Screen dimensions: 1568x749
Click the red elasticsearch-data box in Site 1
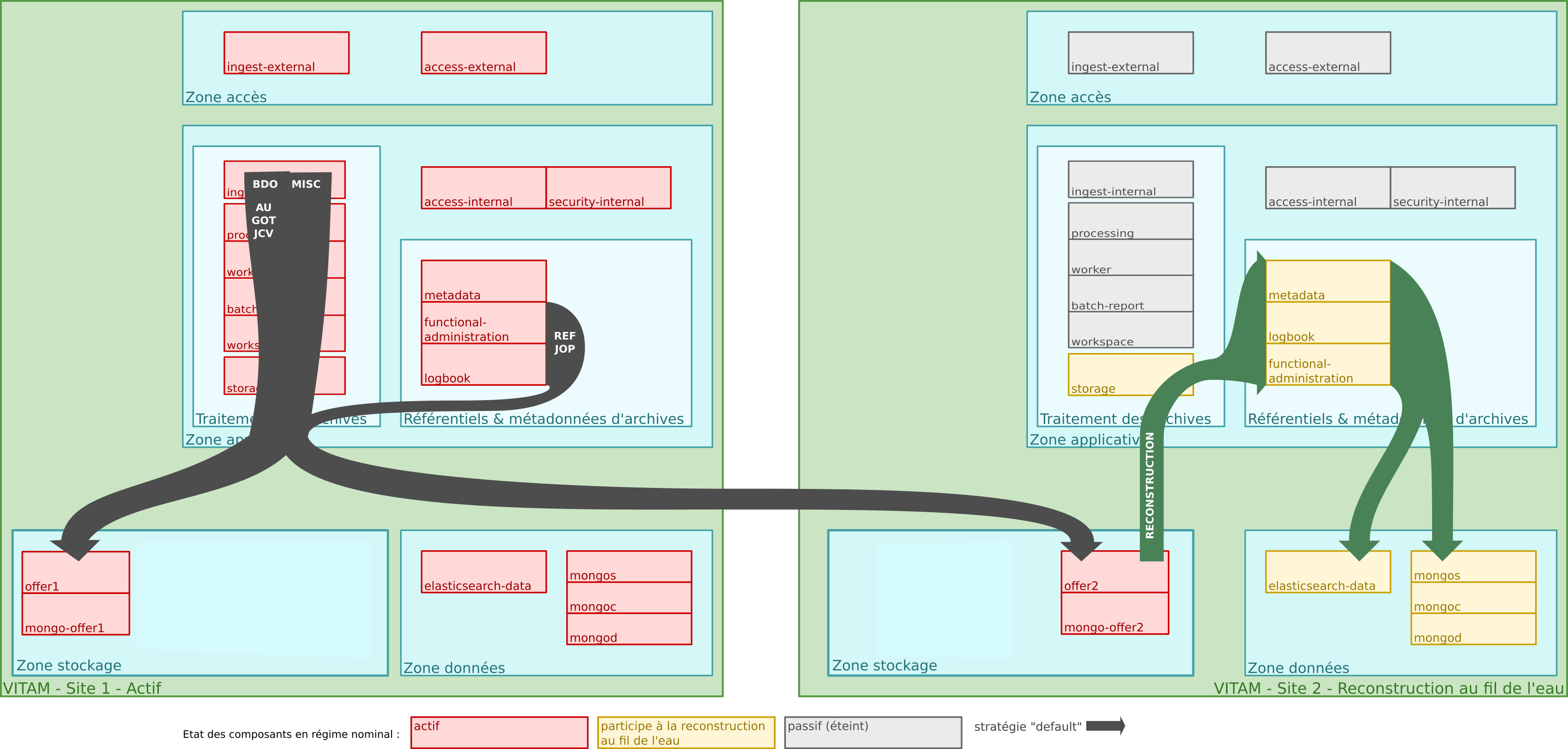point(483,572)
